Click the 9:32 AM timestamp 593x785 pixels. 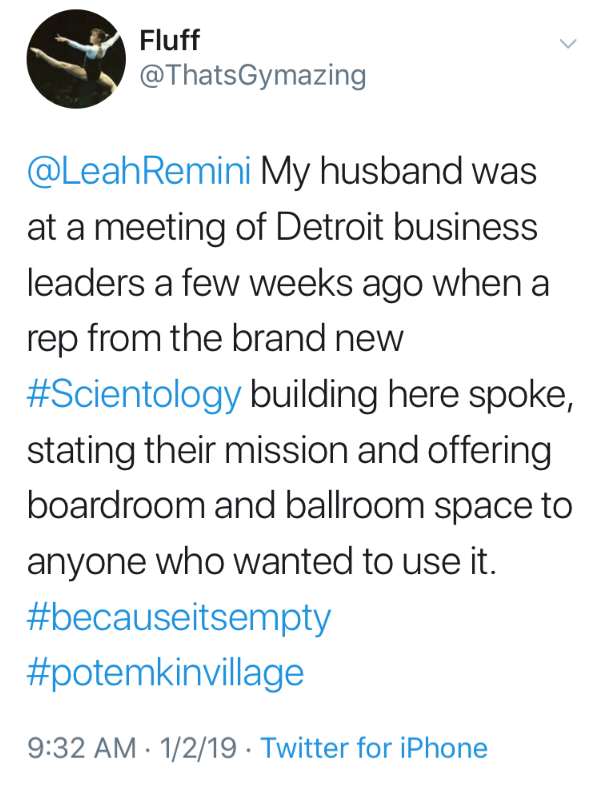point(82,748)
